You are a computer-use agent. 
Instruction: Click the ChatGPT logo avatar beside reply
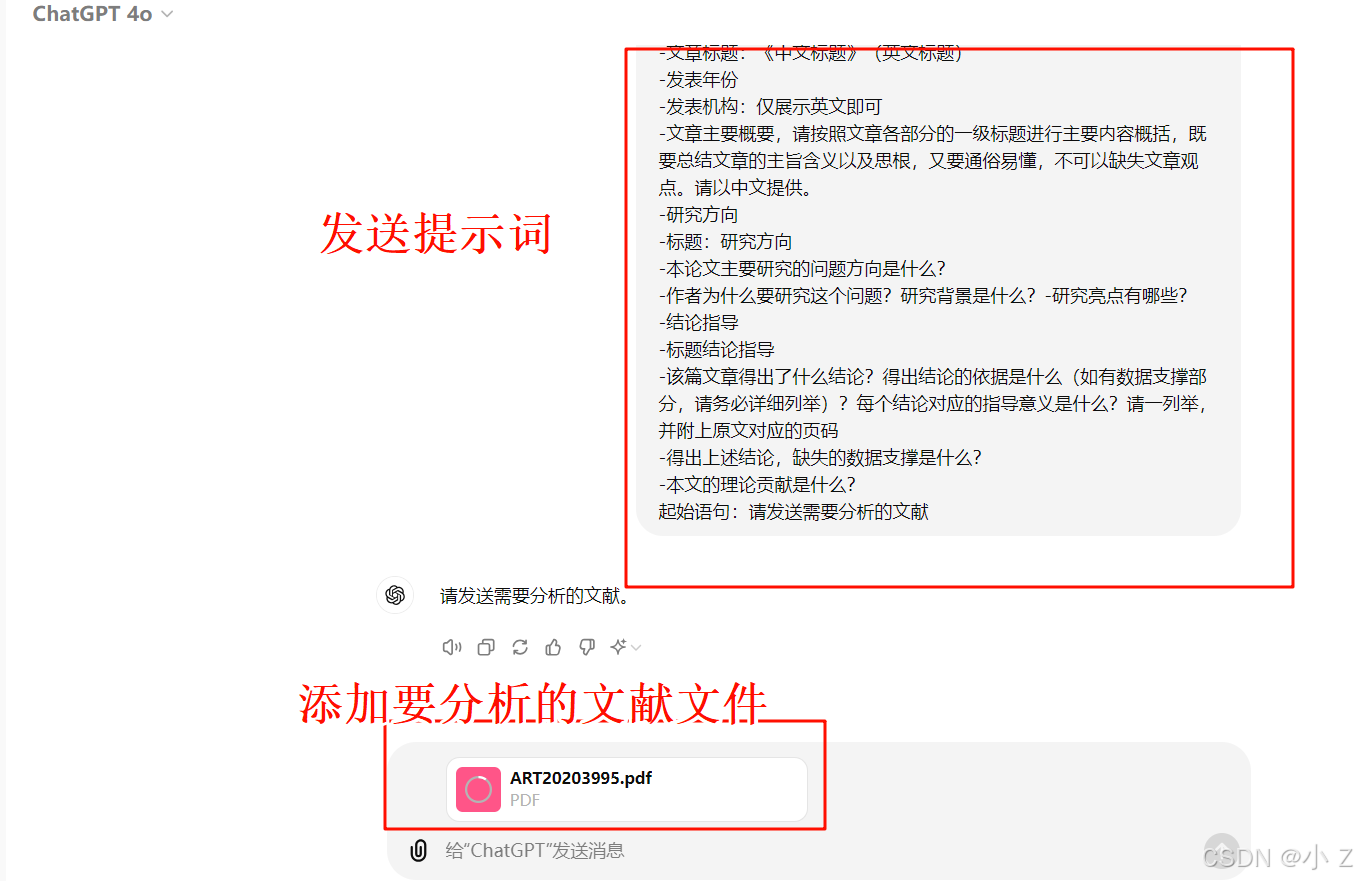(395, 595)
